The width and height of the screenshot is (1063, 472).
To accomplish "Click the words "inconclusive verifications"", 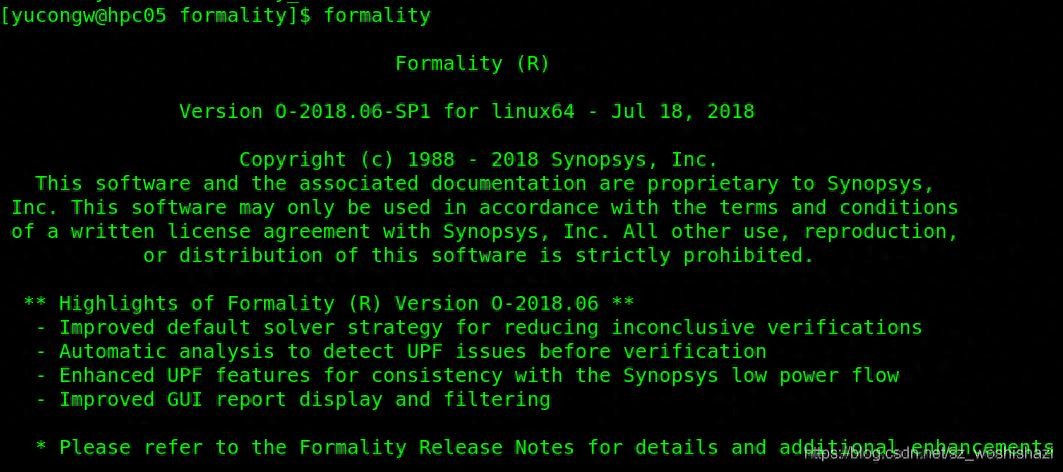I will tap(767, 328).
